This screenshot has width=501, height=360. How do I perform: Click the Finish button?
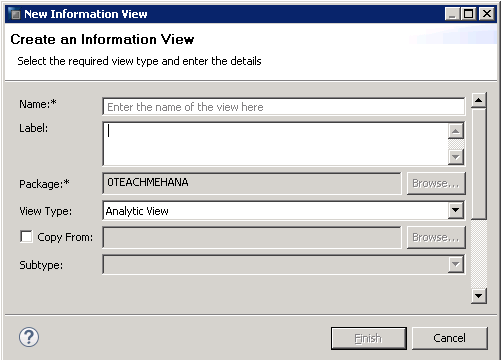click(x=369, y=338)
